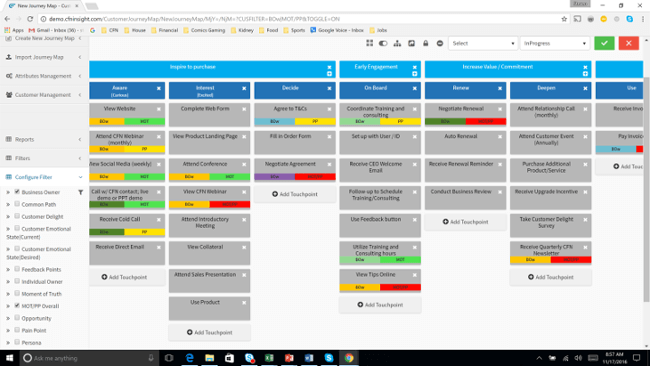Remove the Use Product touchpoint
The width and height of the screenshot is (650, 366).
click(x=244, y=303)
